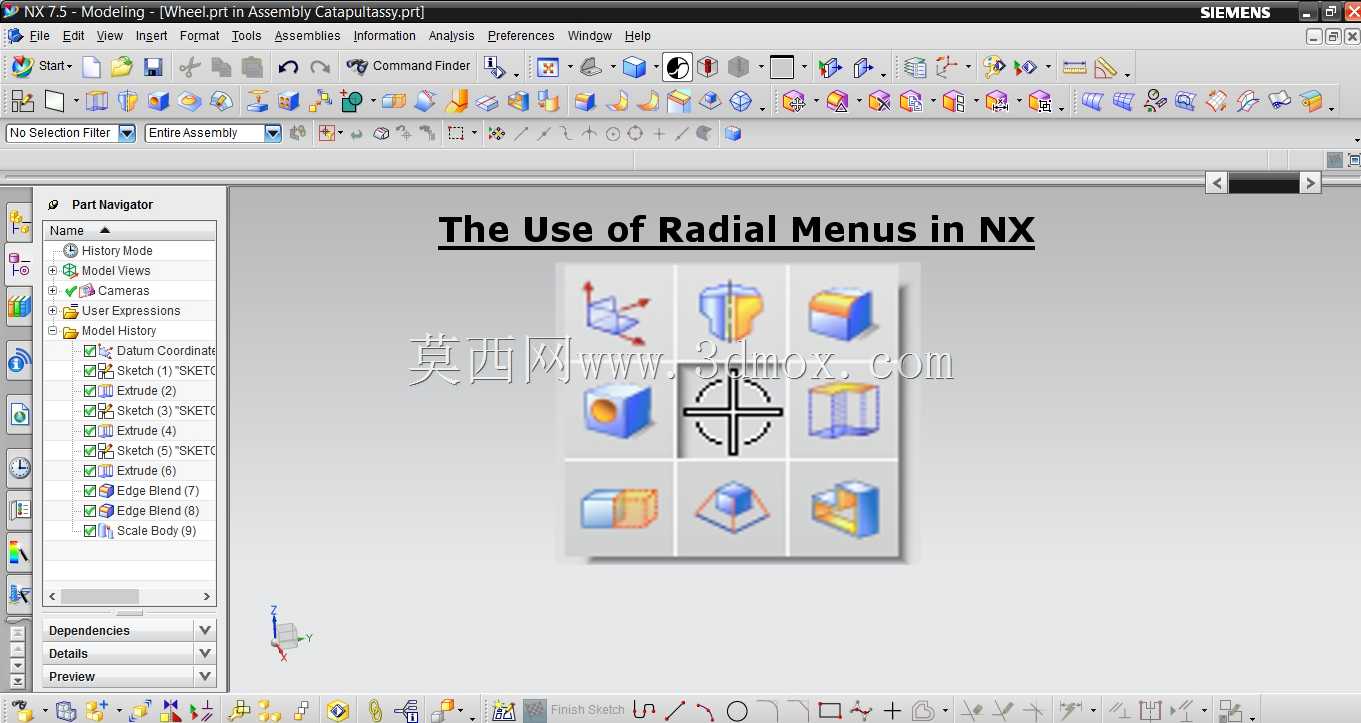Image resolution: width=1361 pixels, height=723 pixels.
Task: Click the Measure Distance ruler icon
Action: 1075,68
